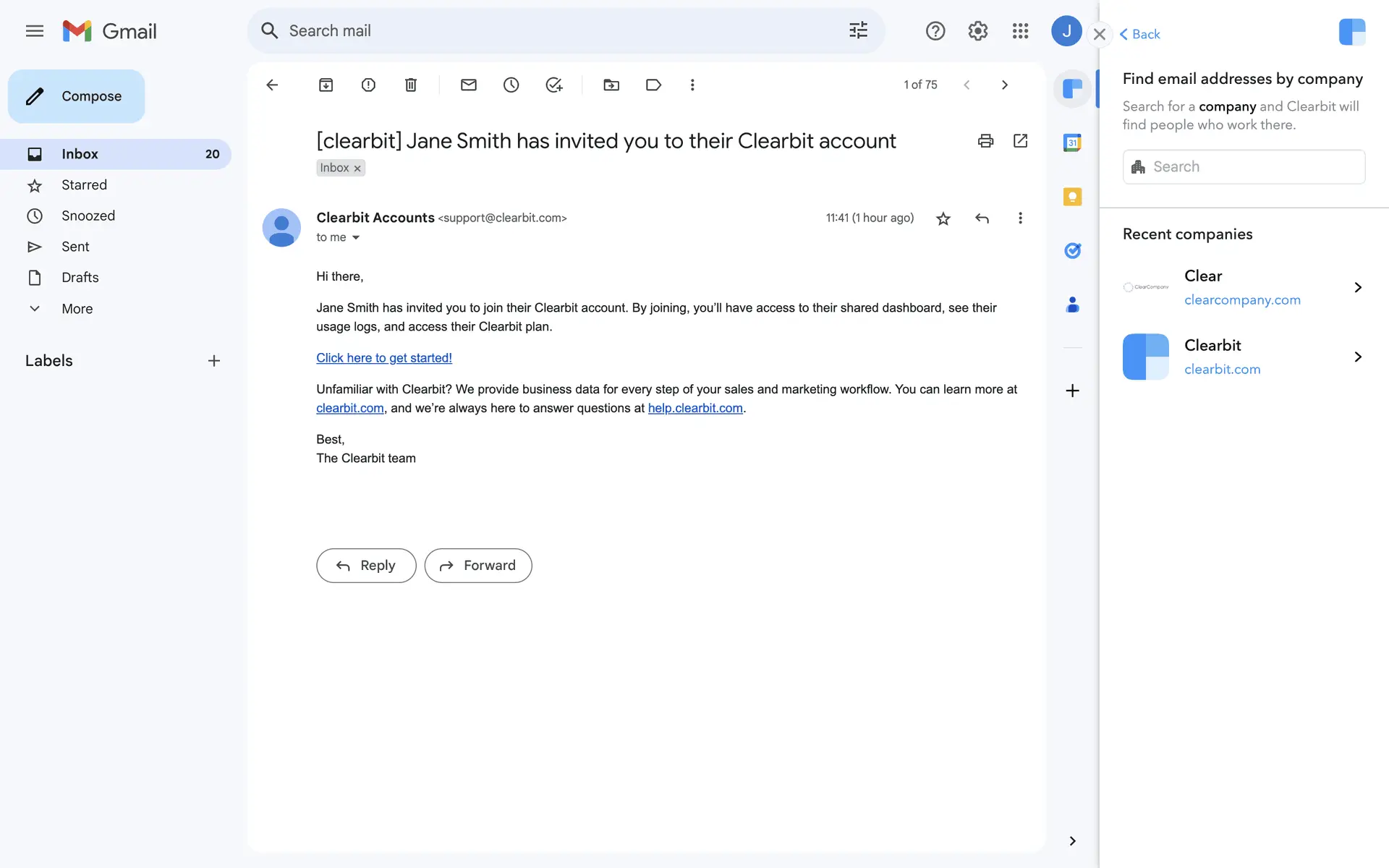This screenshot has width=1389, height=868.
Task: Delete the email with the trash icon
Action: tap(411, 85)
